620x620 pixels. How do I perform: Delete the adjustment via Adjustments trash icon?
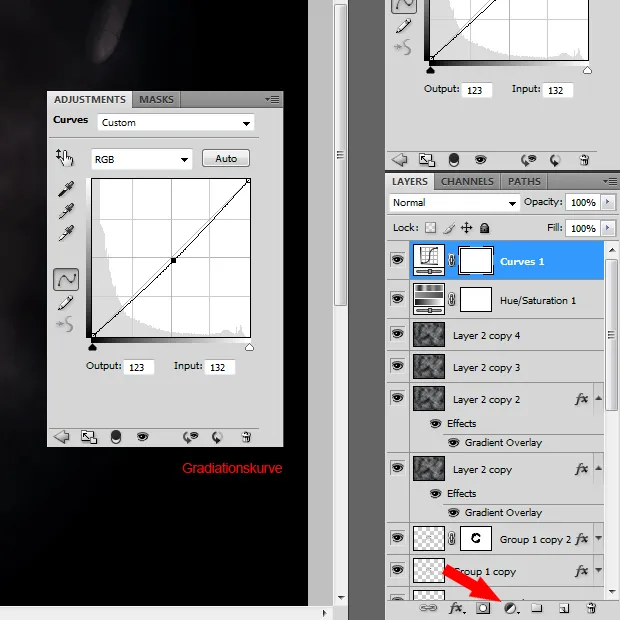[x=246, y=437]
